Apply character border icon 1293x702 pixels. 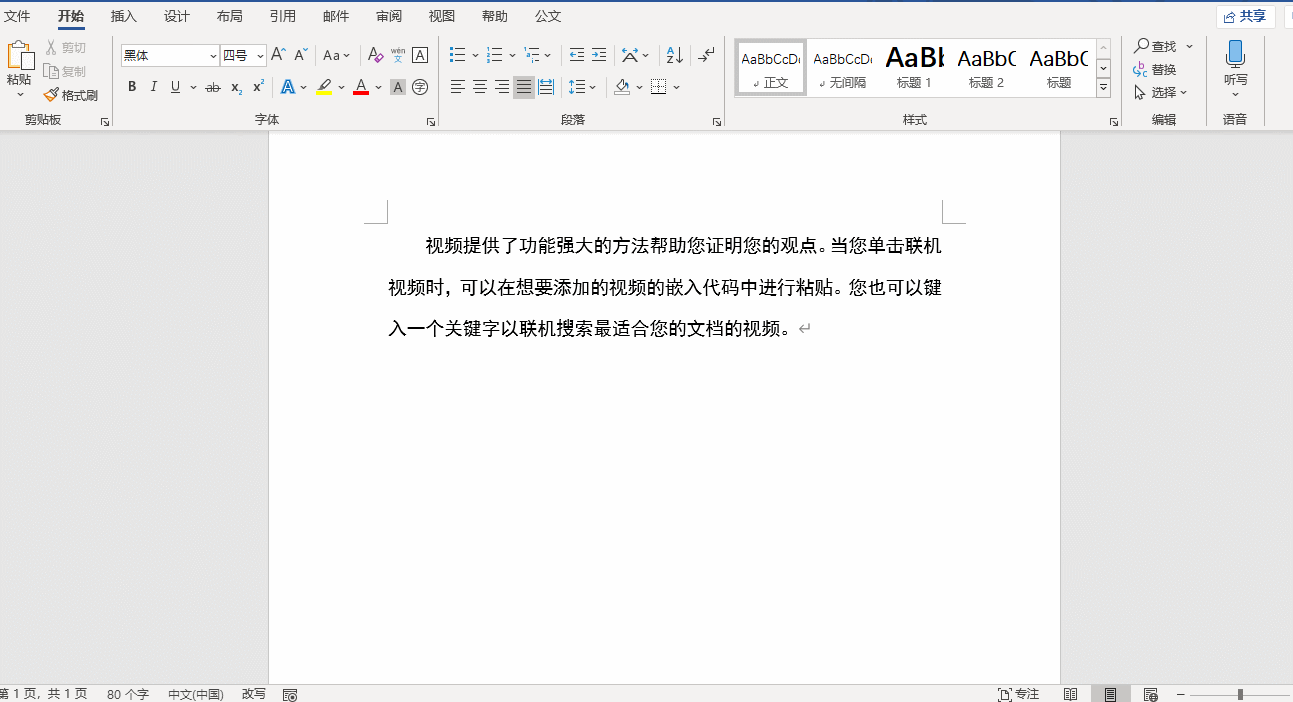coord(420,55)
